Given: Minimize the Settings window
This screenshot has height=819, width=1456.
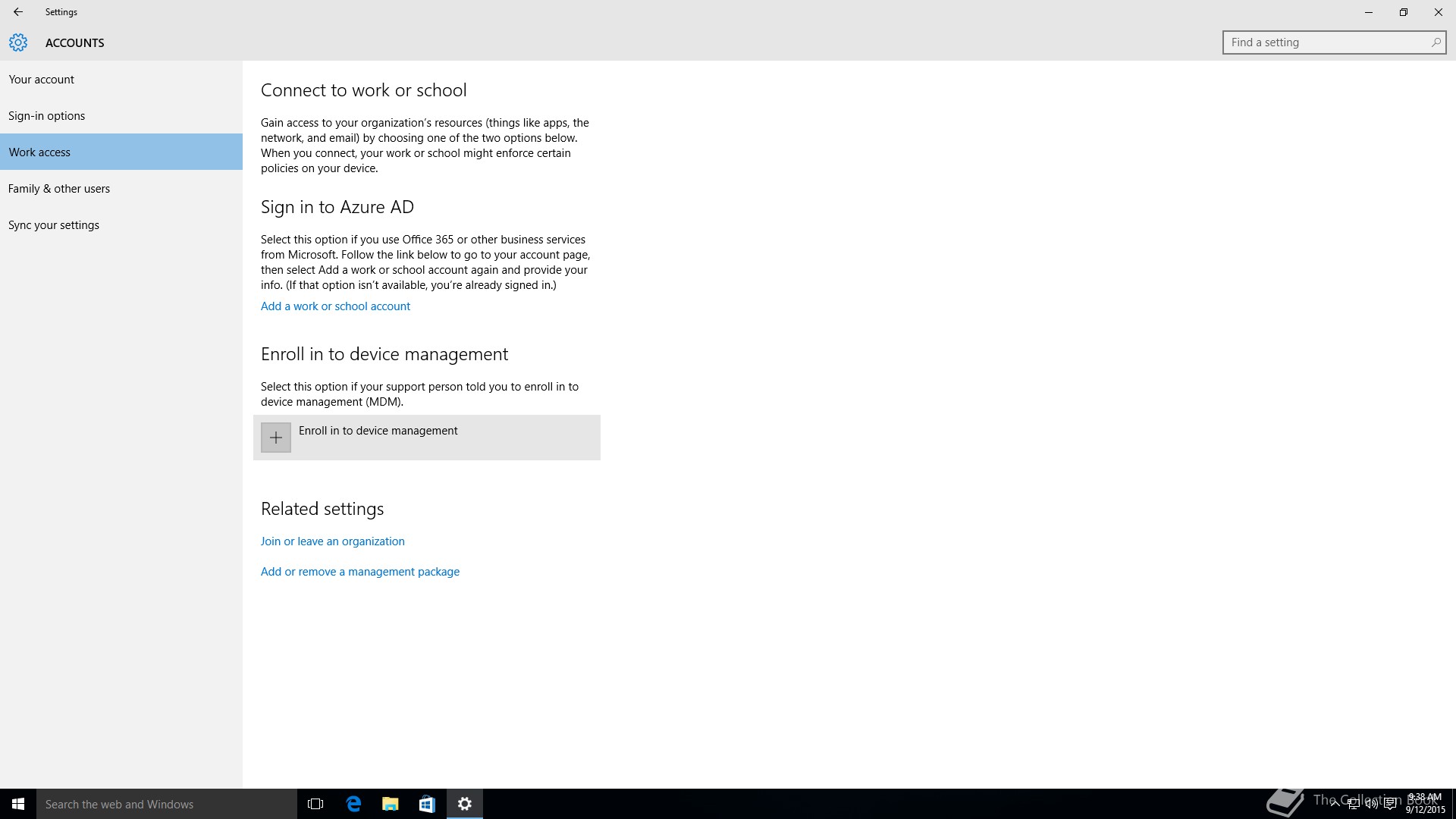Looking at the screenshot, I should pos(1369,12).
